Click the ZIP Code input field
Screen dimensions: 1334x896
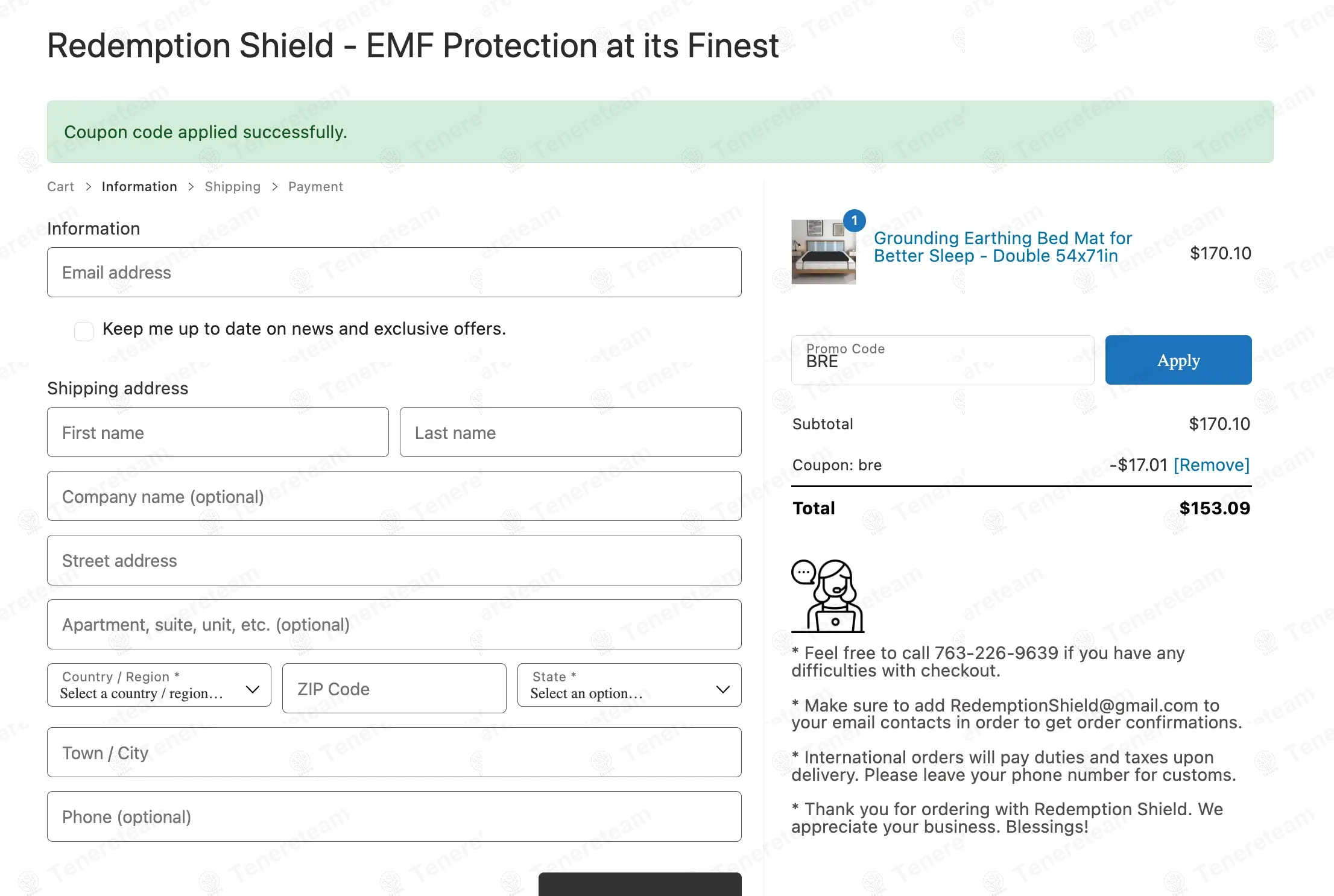(394, 689)
